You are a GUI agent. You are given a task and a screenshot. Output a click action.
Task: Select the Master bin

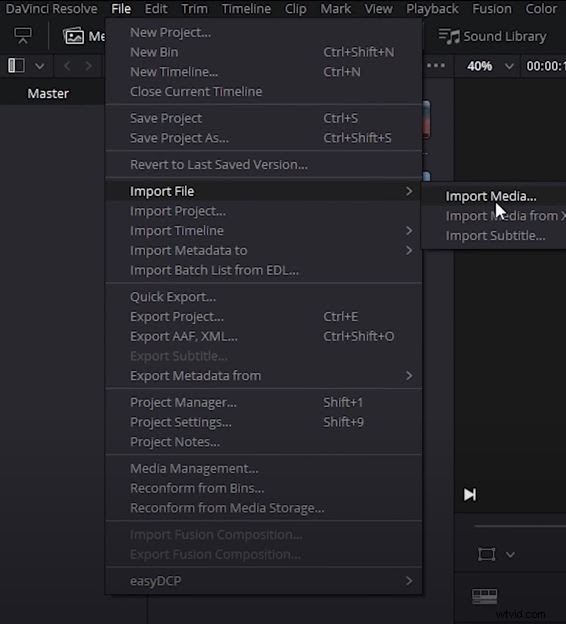coord(48,94)
